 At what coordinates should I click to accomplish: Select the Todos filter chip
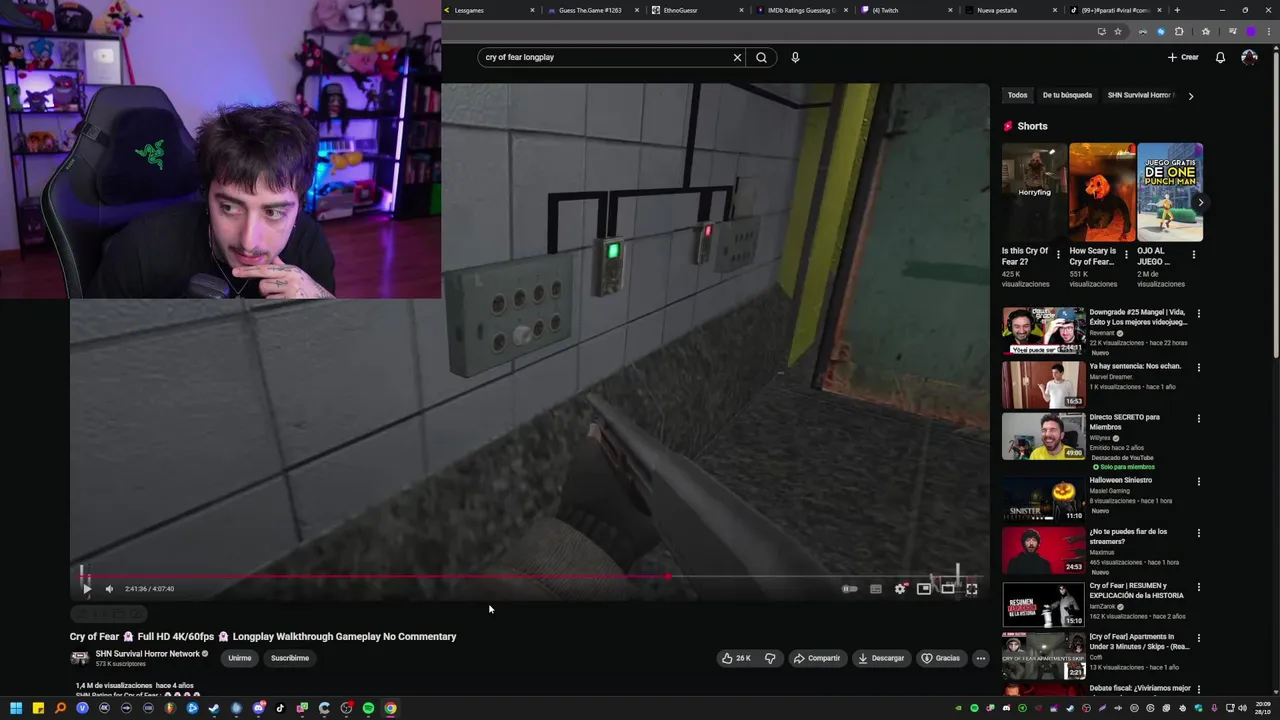pyautogui.click(x=1017, y=95)
